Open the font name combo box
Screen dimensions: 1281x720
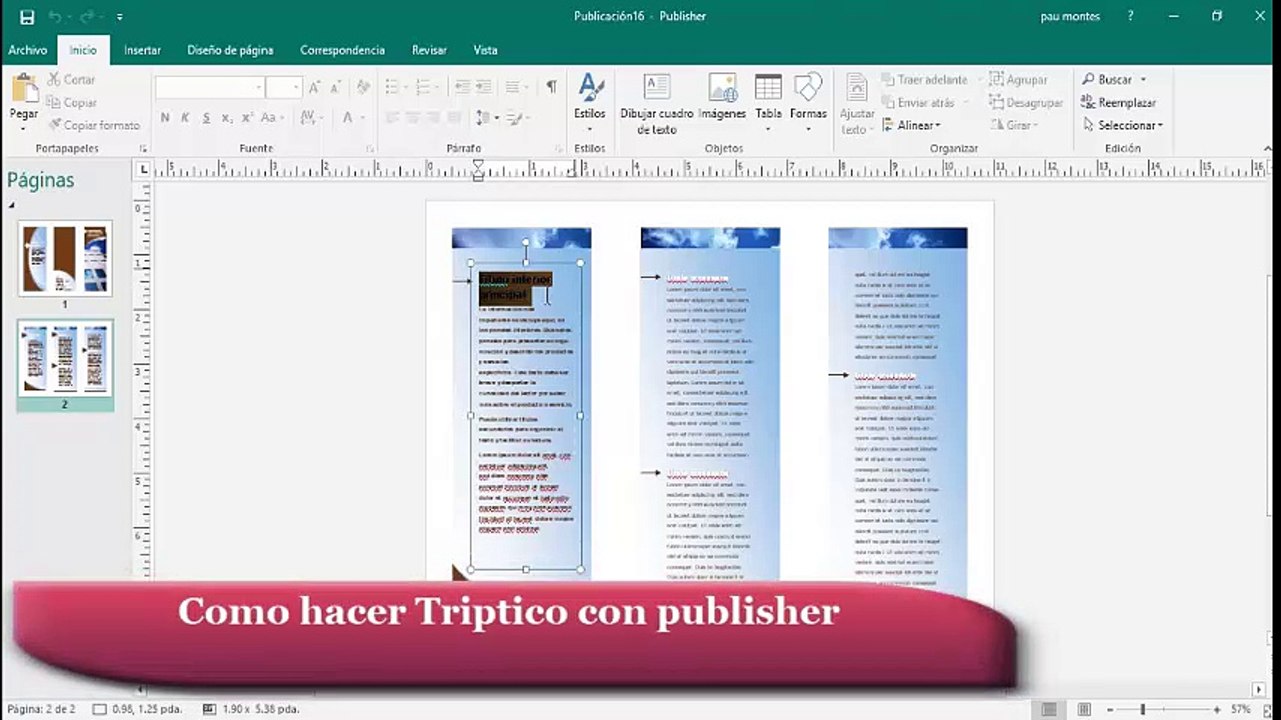[210, 88]
